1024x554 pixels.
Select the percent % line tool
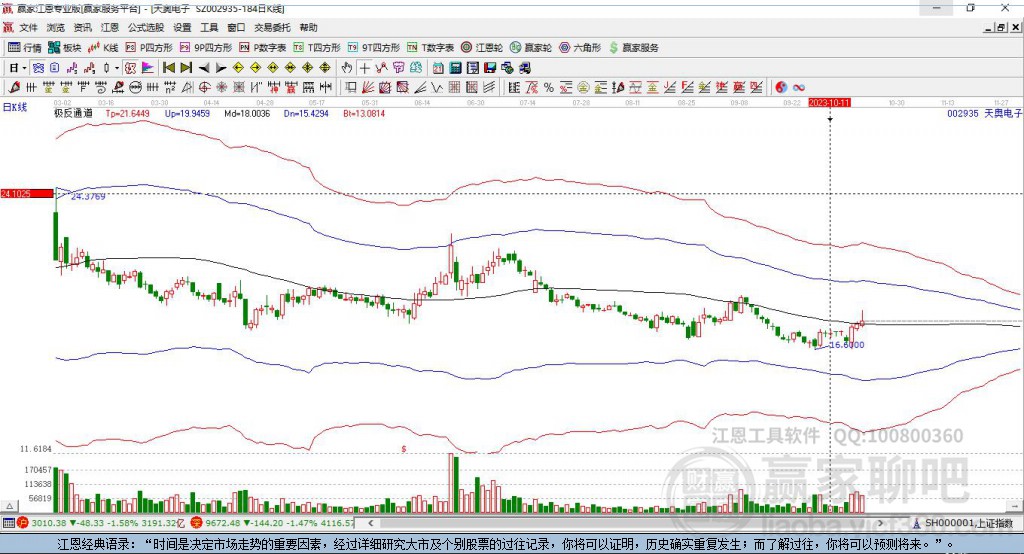[549, 88]
